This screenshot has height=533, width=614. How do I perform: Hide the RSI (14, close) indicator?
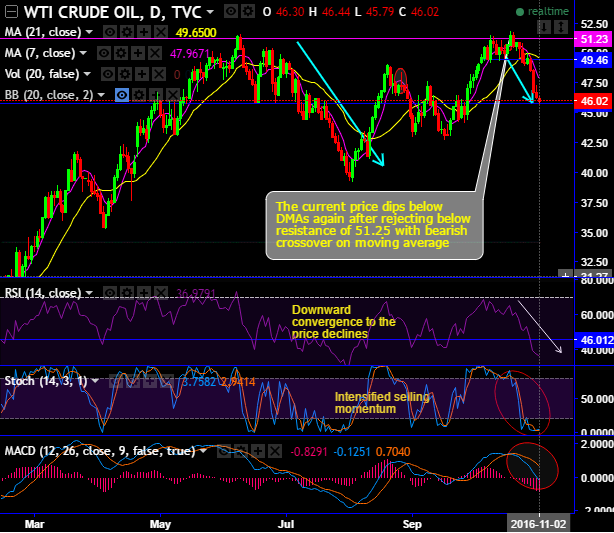110,293
